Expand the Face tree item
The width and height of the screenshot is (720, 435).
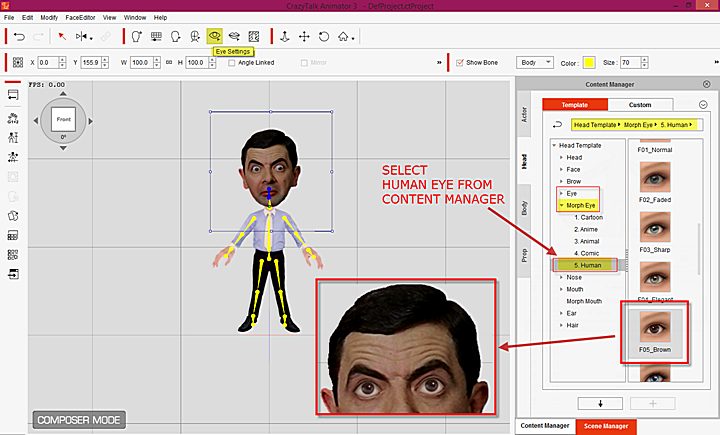561,169
